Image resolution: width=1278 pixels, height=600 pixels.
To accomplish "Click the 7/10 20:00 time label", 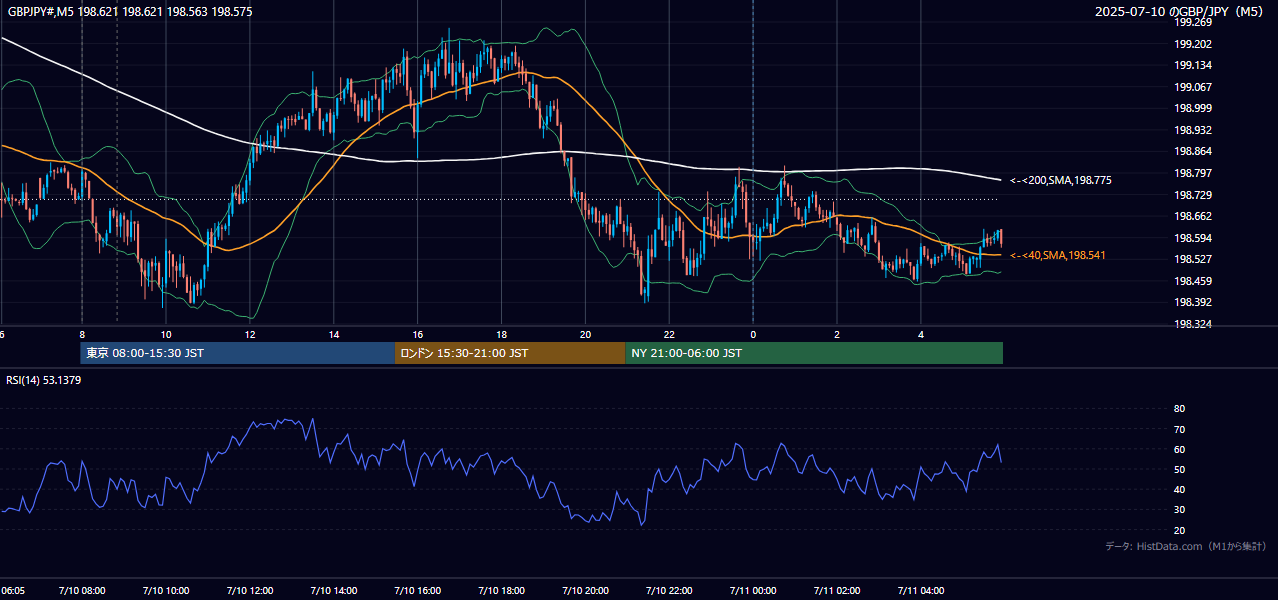I will pos(586,591).
